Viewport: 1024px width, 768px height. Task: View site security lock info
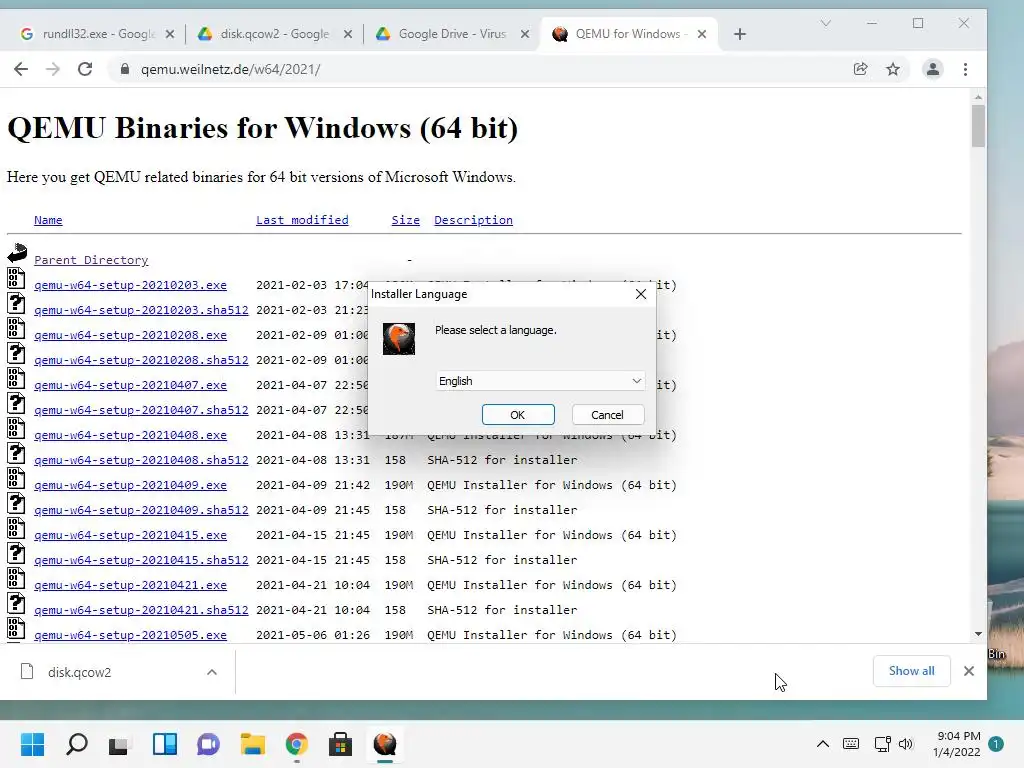tap(125, 69)
